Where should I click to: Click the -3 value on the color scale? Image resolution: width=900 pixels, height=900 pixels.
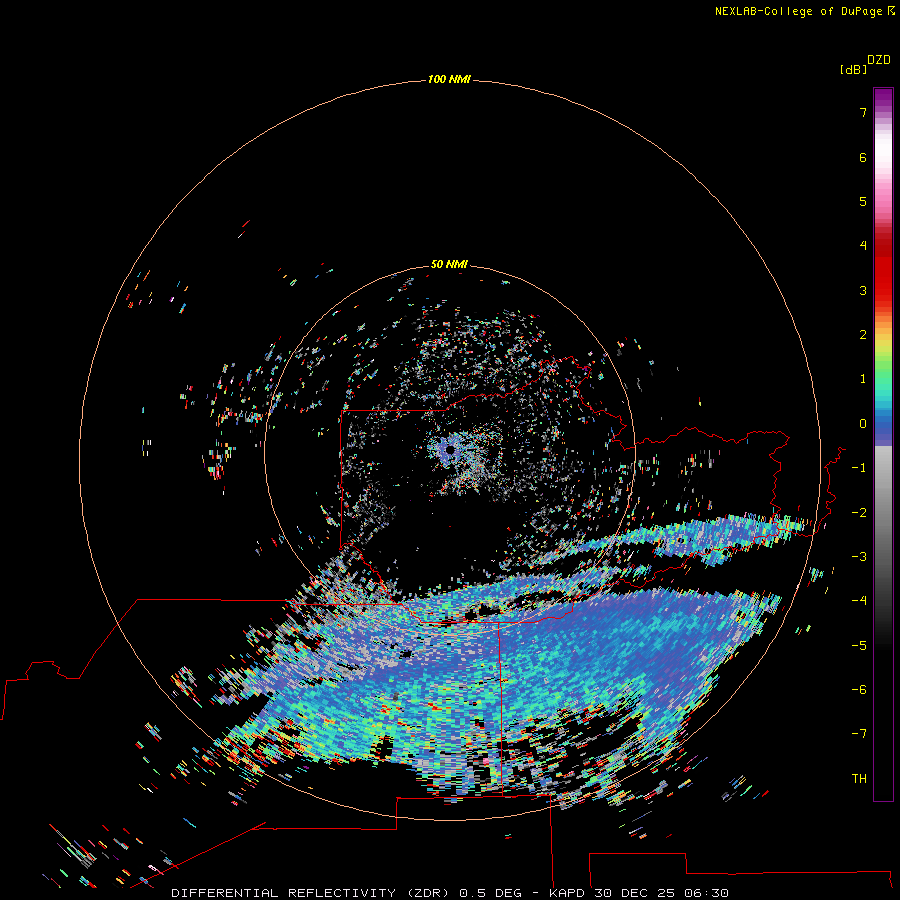coord(859,557)
